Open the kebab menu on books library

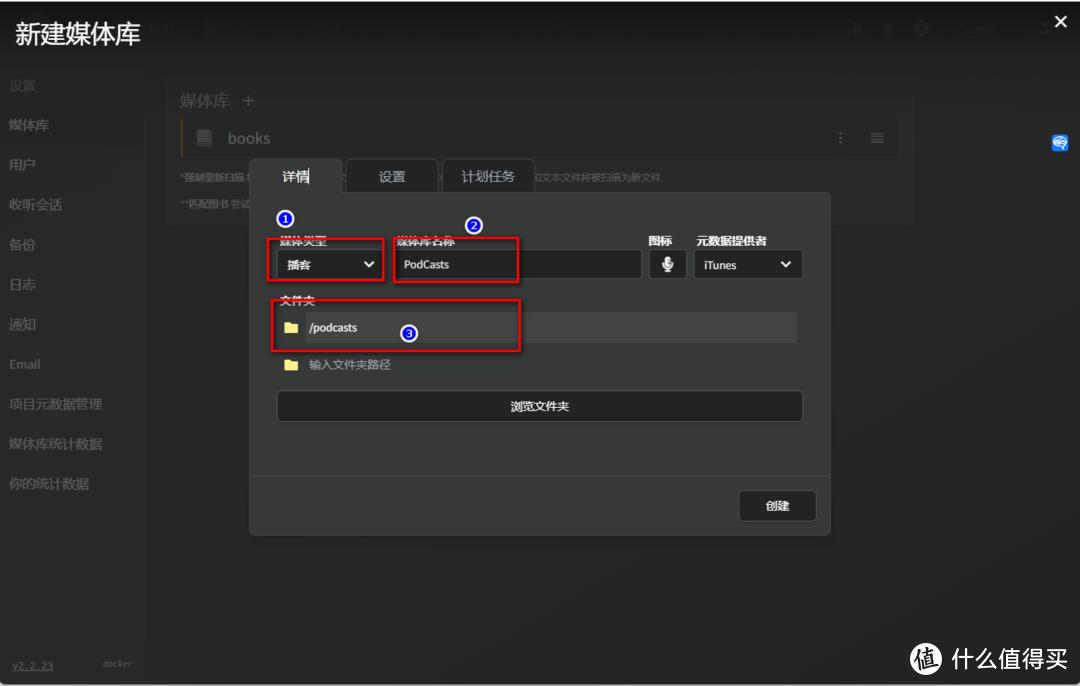click(x=840, y=138)
